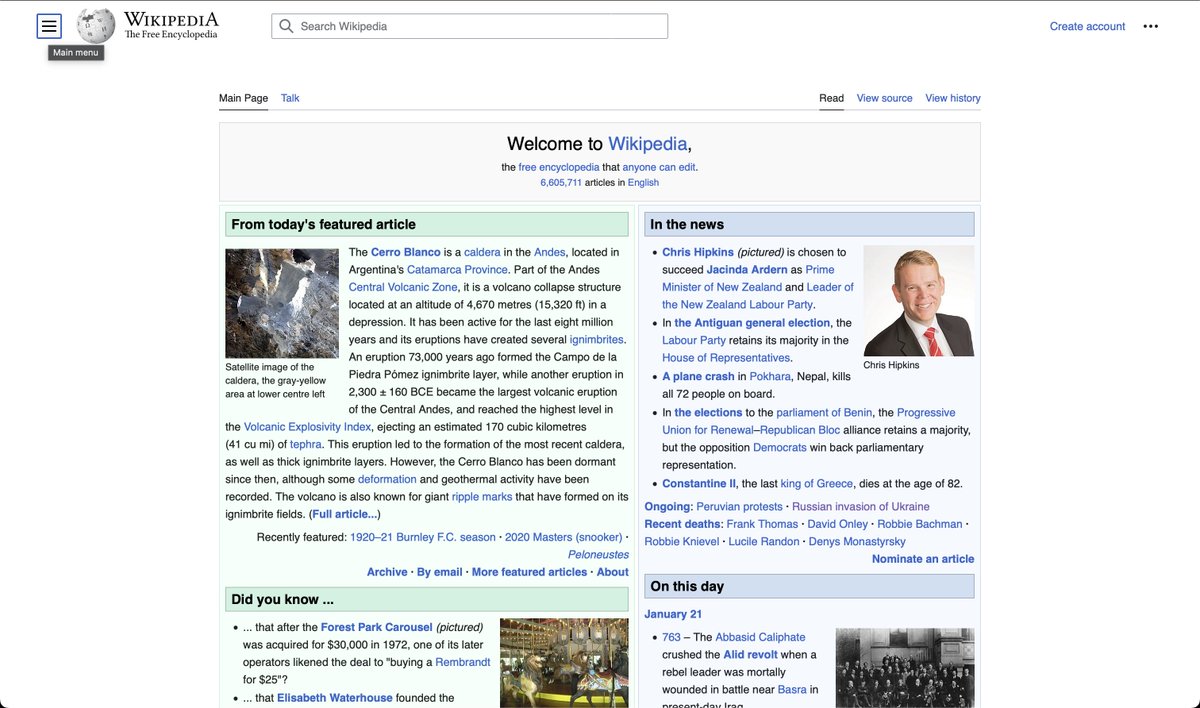Open the Peruvian protests link
This screenshot has height=708, width=1200.
point(739,506)
